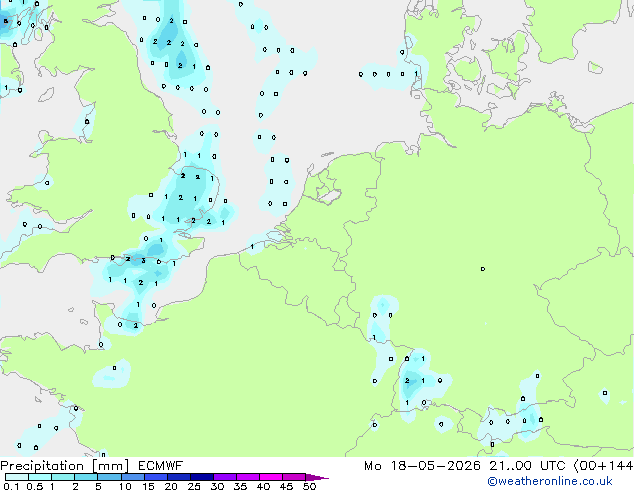634x490 pixels.
Task: Click the '35' legend scale label
Action: click(240, 486)
